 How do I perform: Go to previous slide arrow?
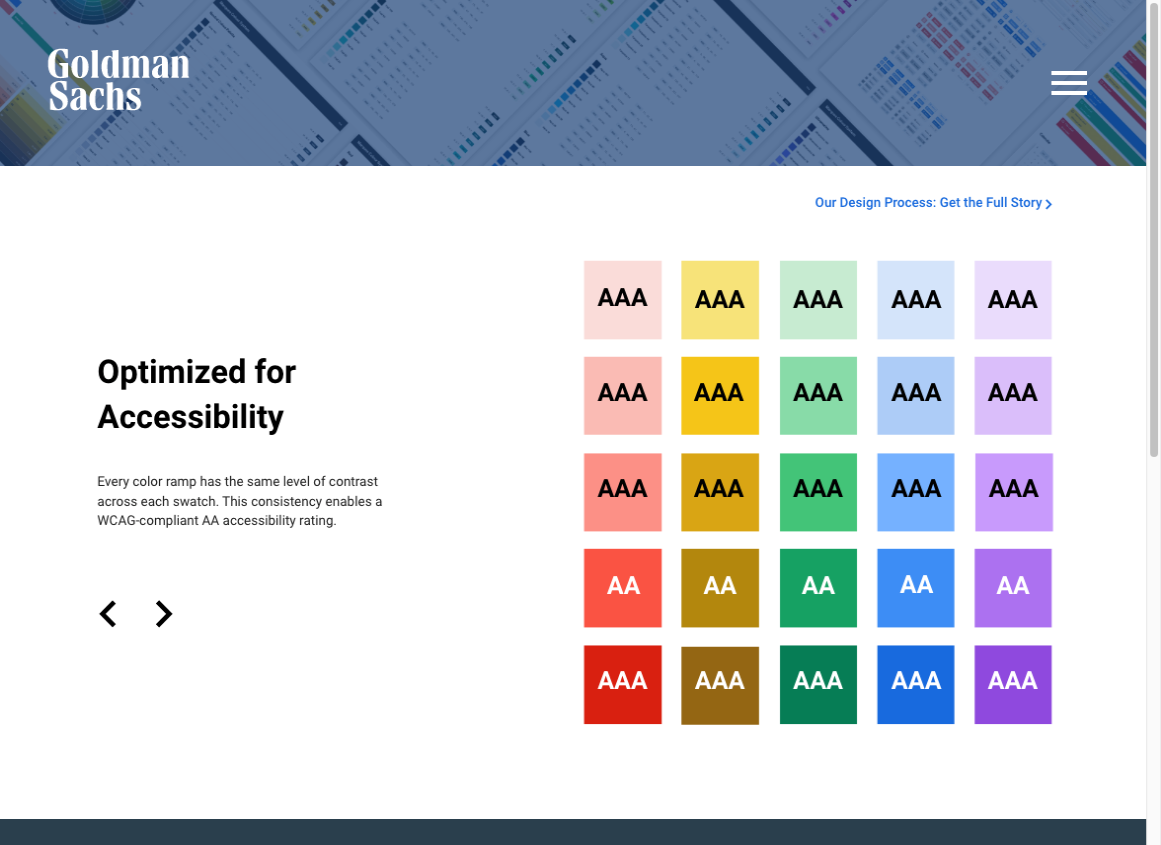coord(108,614)
